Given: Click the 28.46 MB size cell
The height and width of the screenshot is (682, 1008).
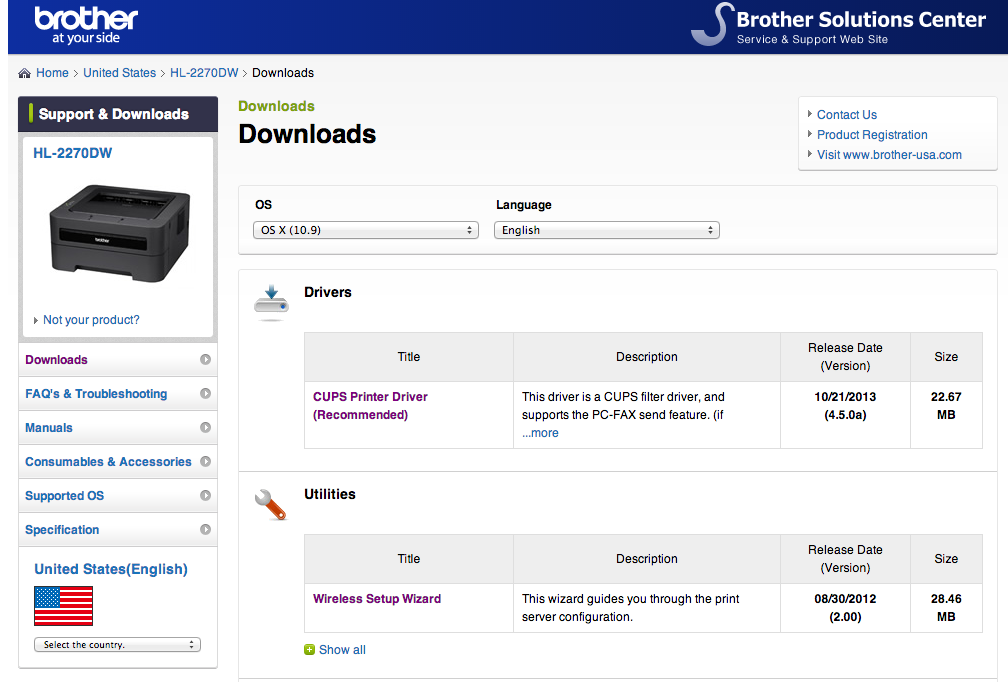Looking at the screenshot, I should pos(946,607).
